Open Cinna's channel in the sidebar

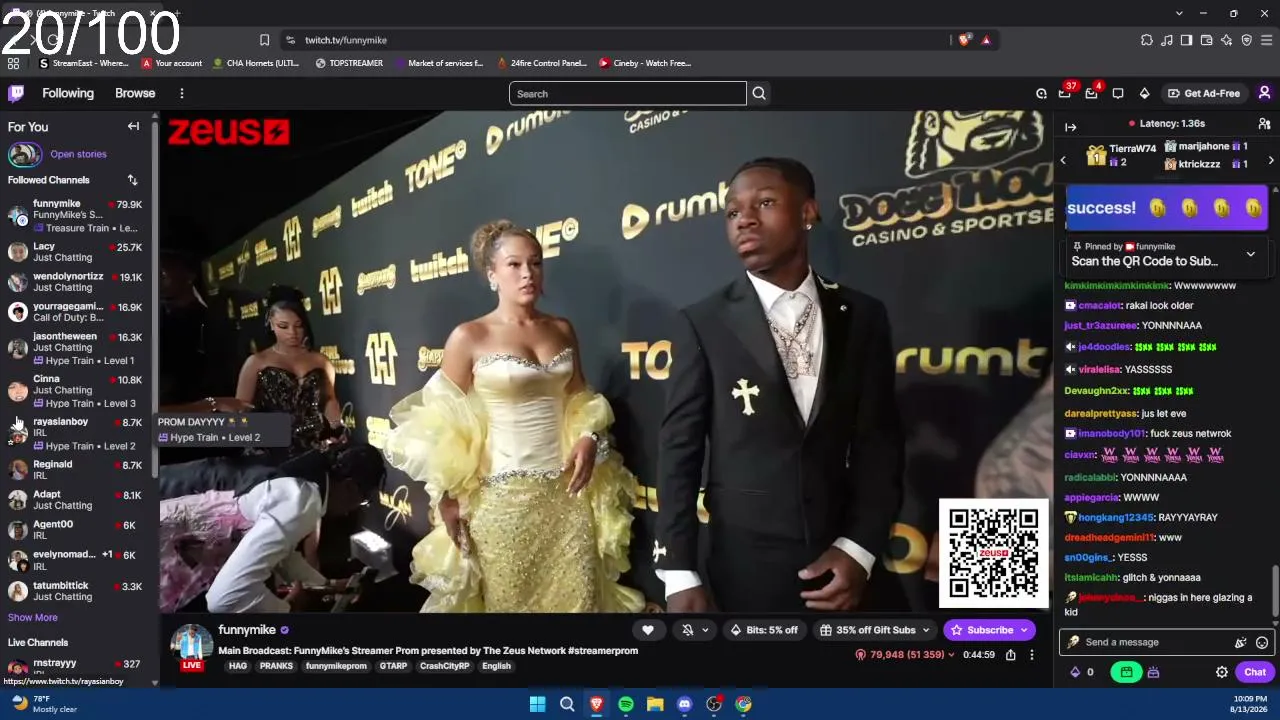tap(78, 391)
